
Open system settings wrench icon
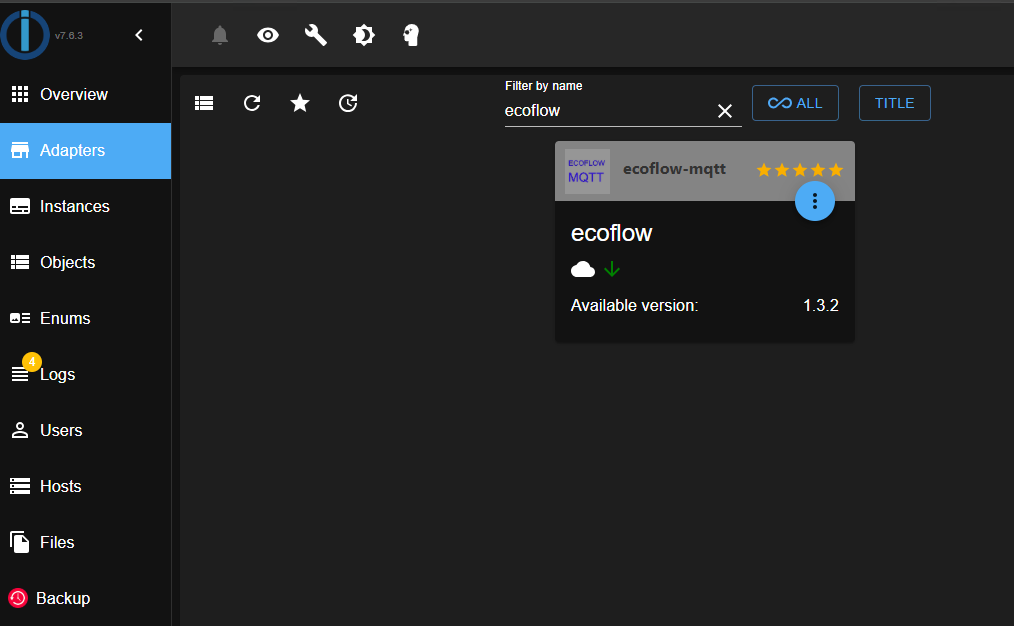coord(316,35)
